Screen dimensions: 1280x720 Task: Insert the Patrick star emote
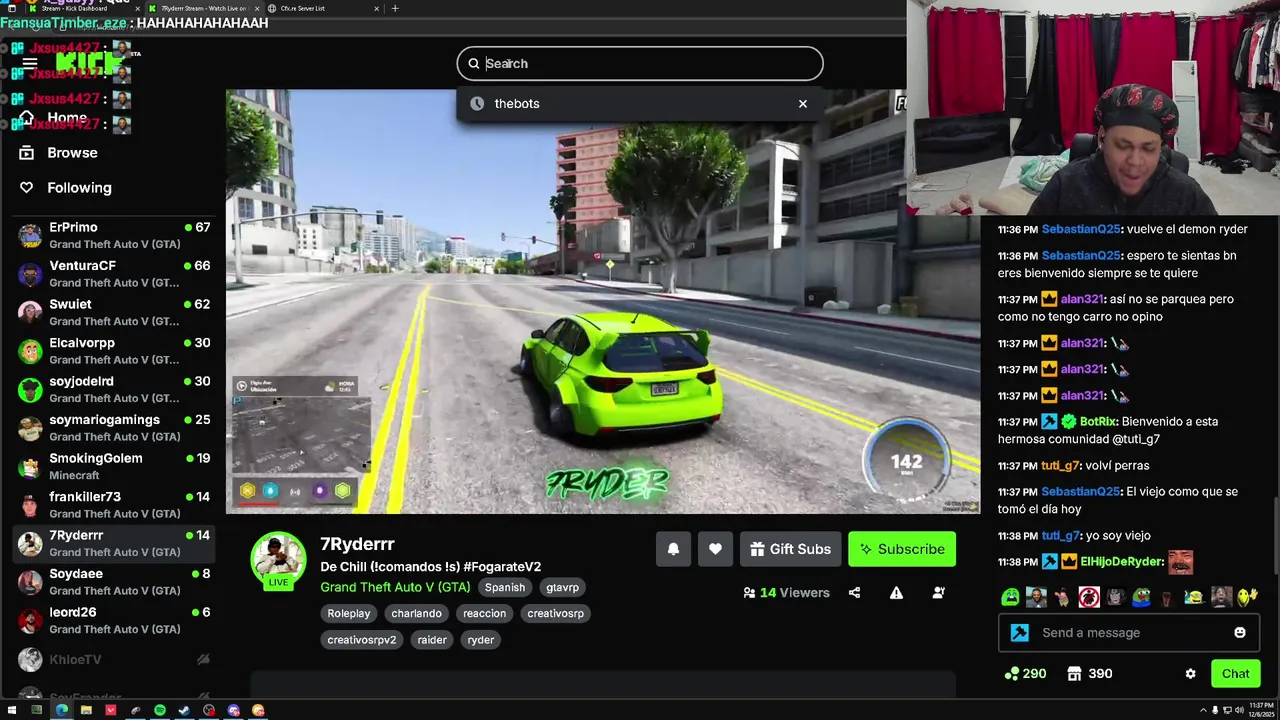point(1062,598)
